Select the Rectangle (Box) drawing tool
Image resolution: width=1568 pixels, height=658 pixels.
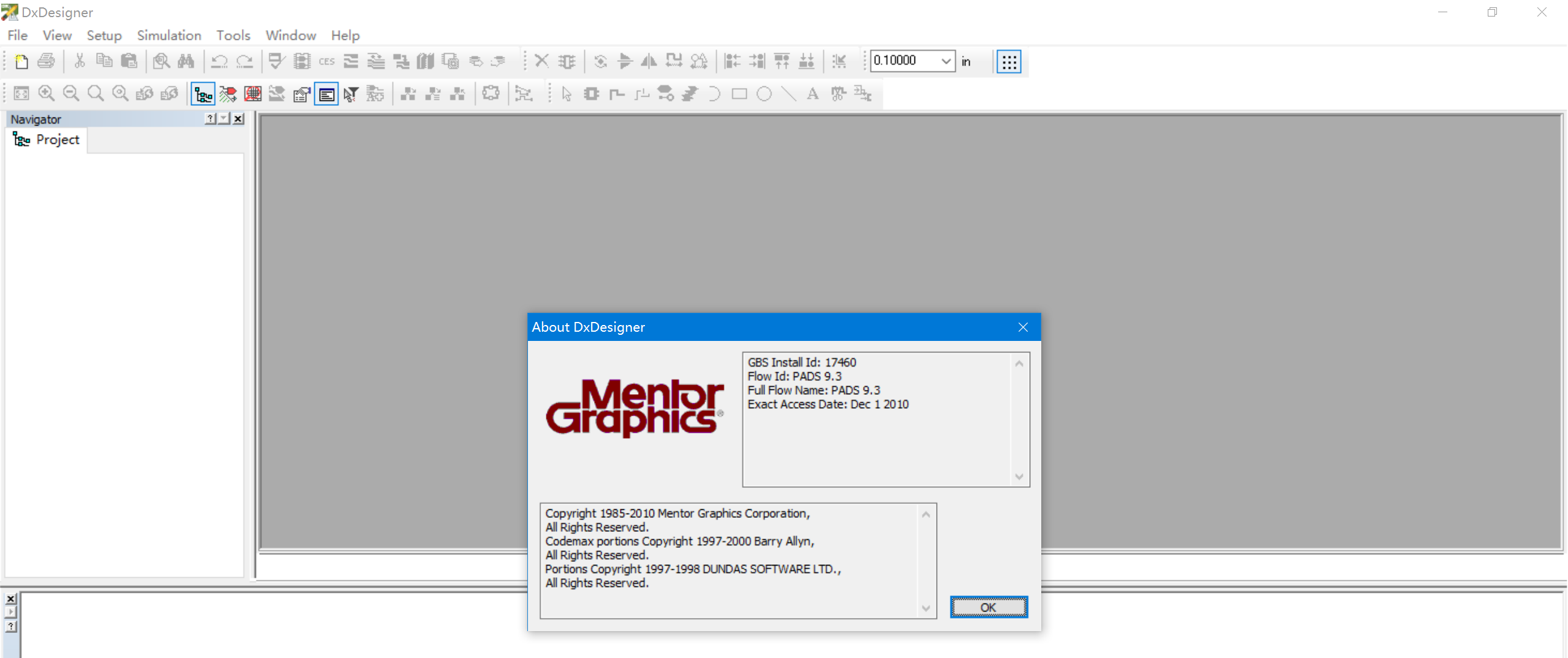click(739, 94)
